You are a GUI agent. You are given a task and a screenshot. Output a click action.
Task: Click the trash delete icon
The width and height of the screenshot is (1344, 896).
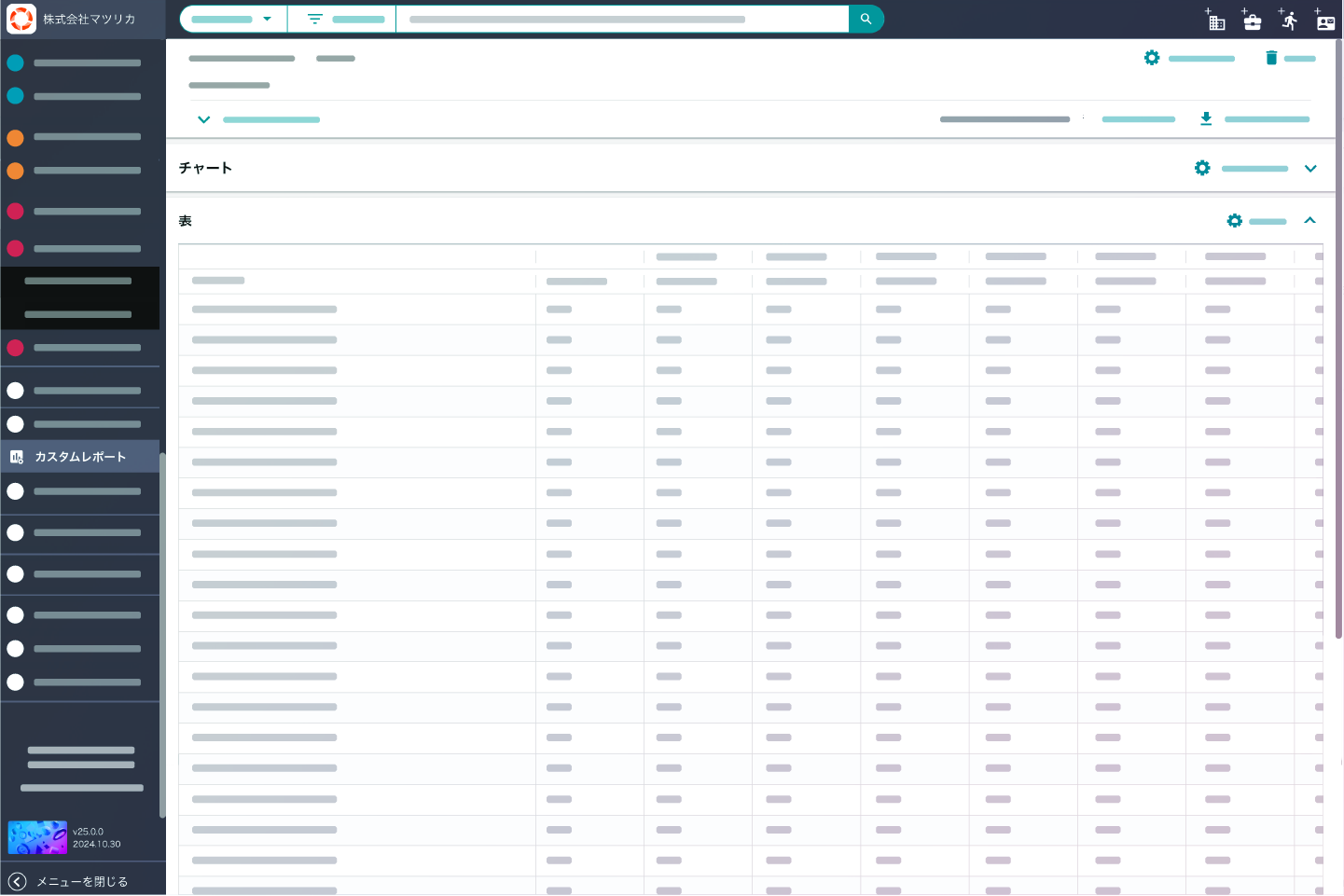point(1270,58)
